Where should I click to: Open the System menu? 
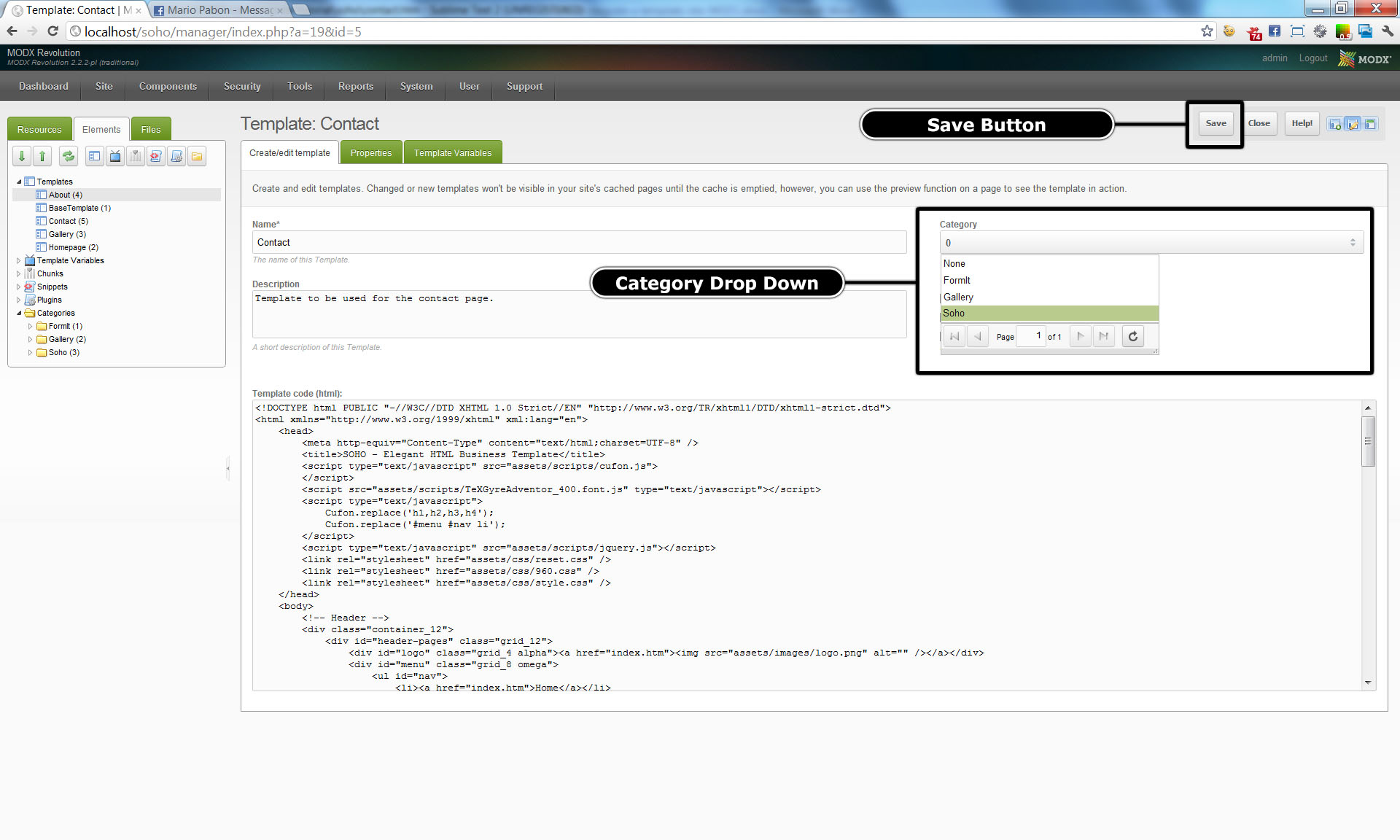[416, 86]
